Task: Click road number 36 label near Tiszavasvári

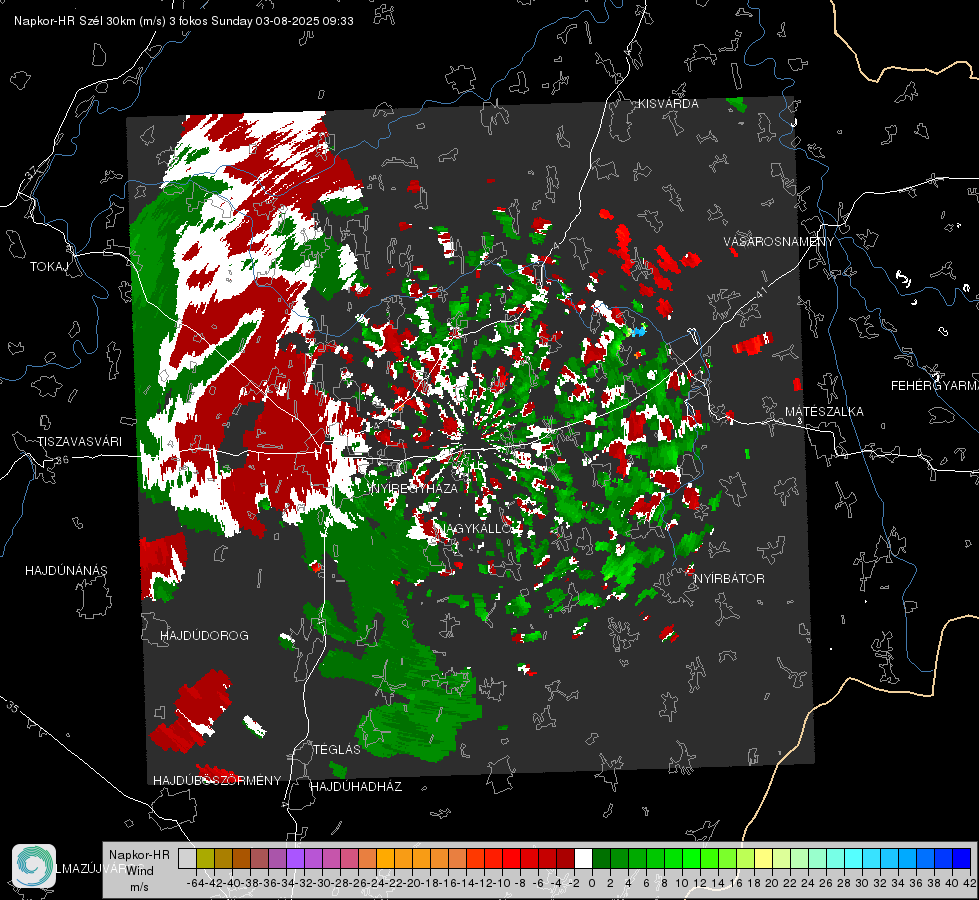Action: tap(62, 460)
